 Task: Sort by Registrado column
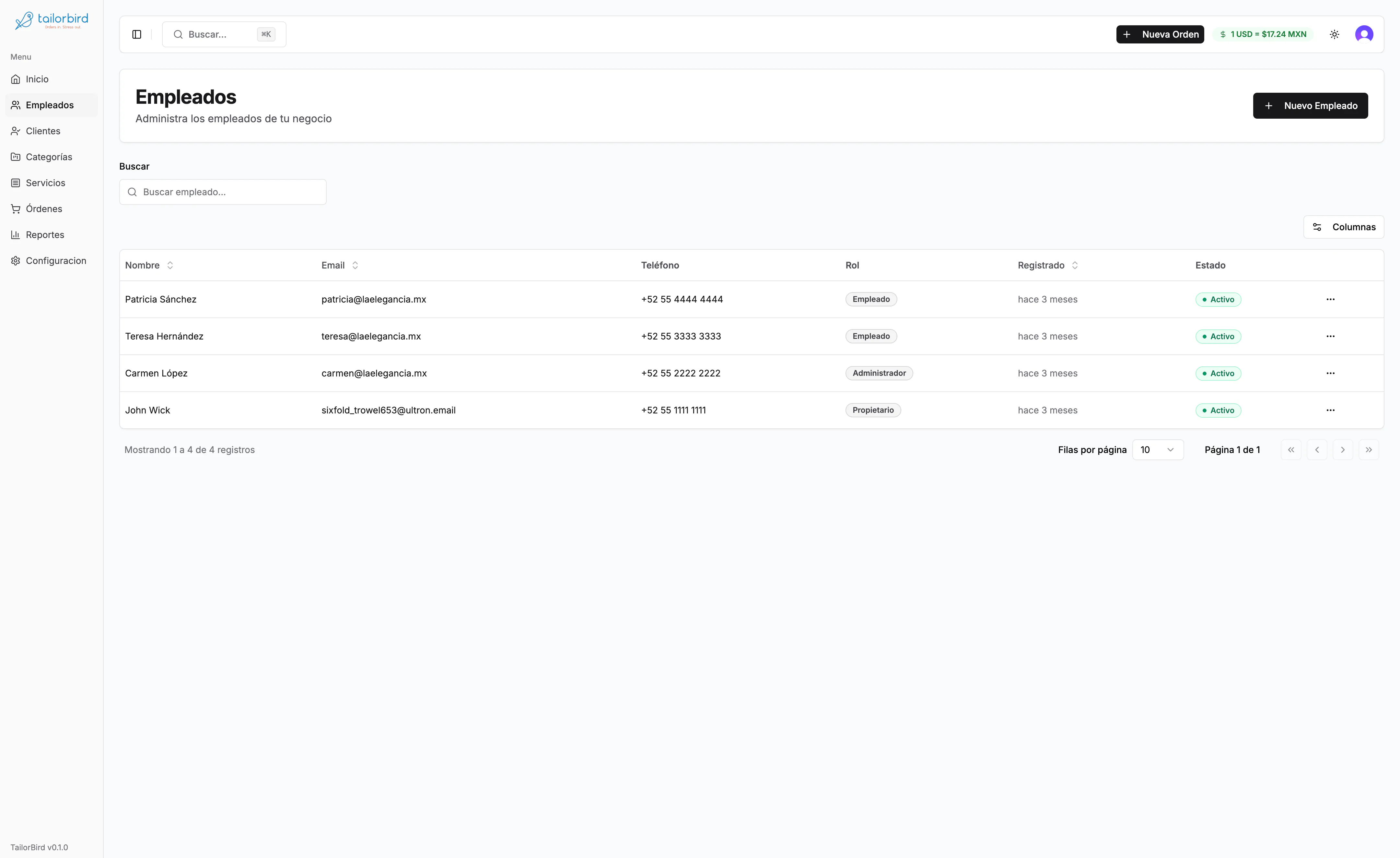pyautogui.click(x=1048, y=266)
